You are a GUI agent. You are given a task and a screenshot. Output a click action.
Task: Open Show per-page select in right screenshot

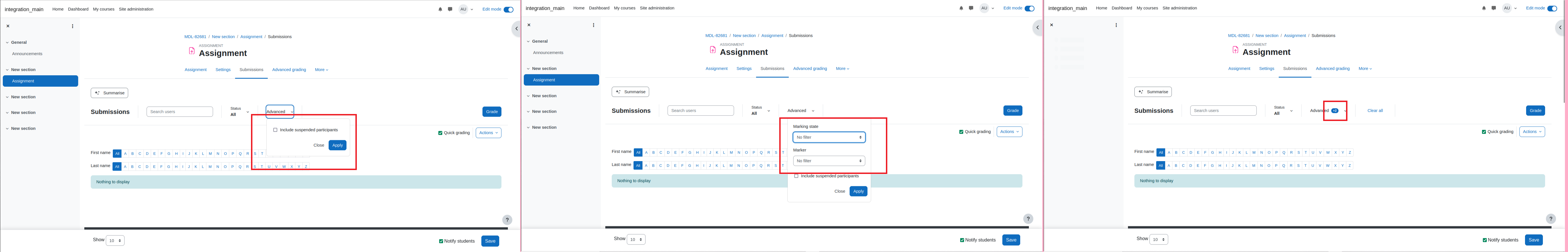1159,239
